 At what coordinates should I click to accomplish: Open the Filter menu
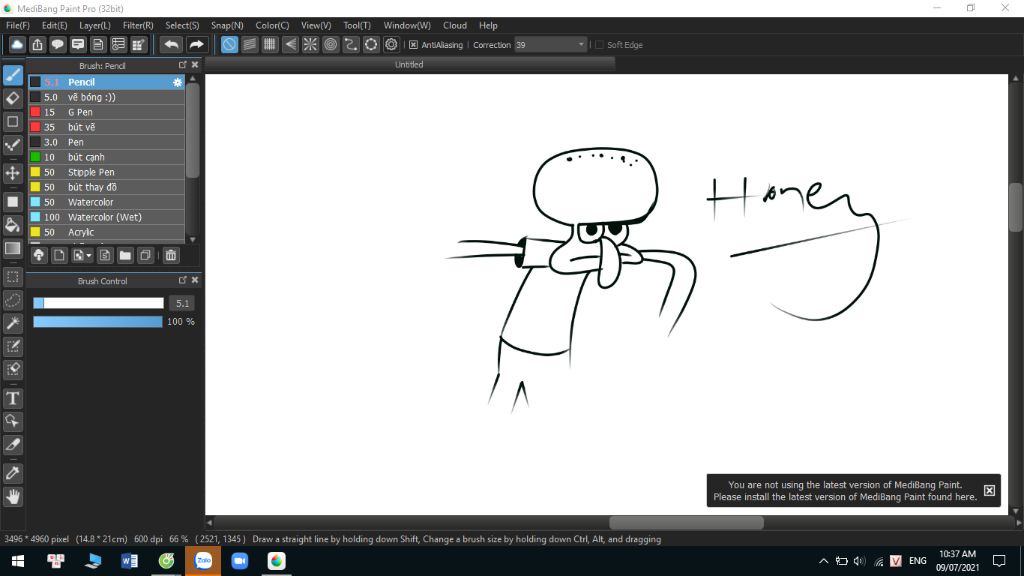click(138, 25)
